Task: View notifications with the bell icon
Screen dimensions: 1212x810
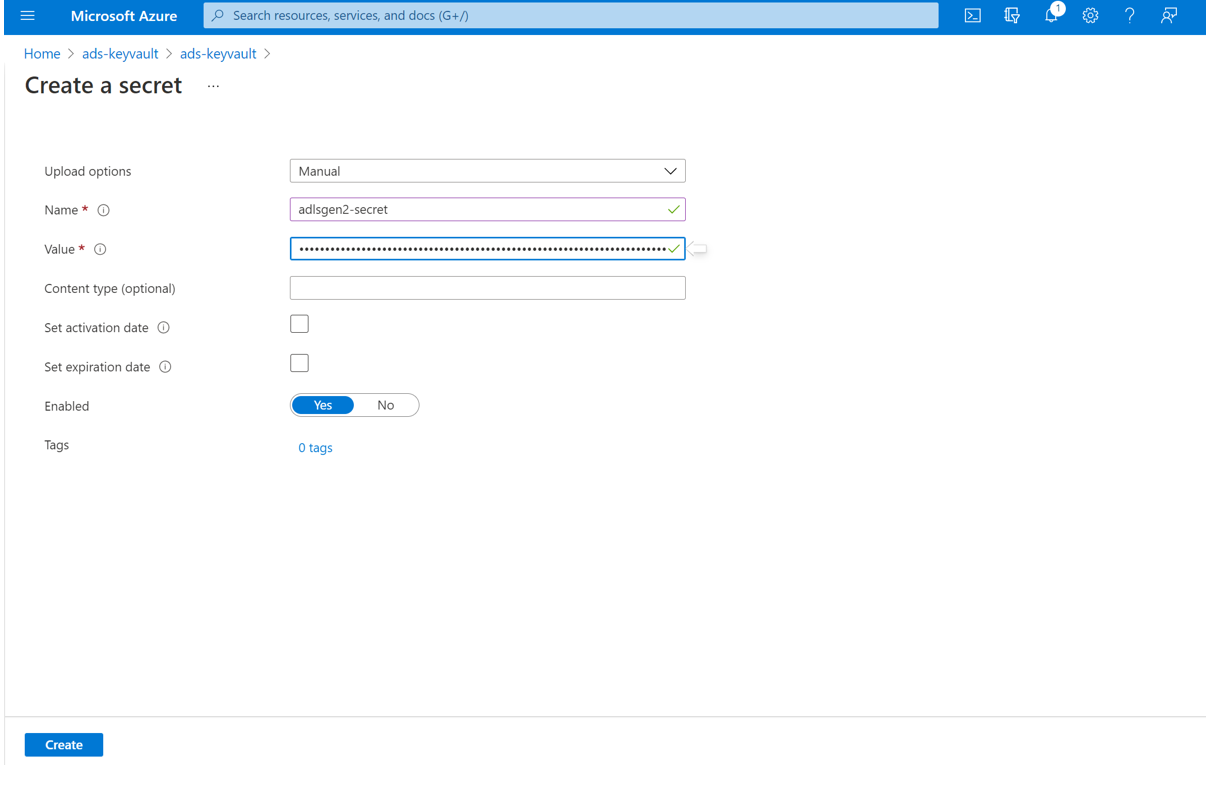Action: [x=1051, y=15]
